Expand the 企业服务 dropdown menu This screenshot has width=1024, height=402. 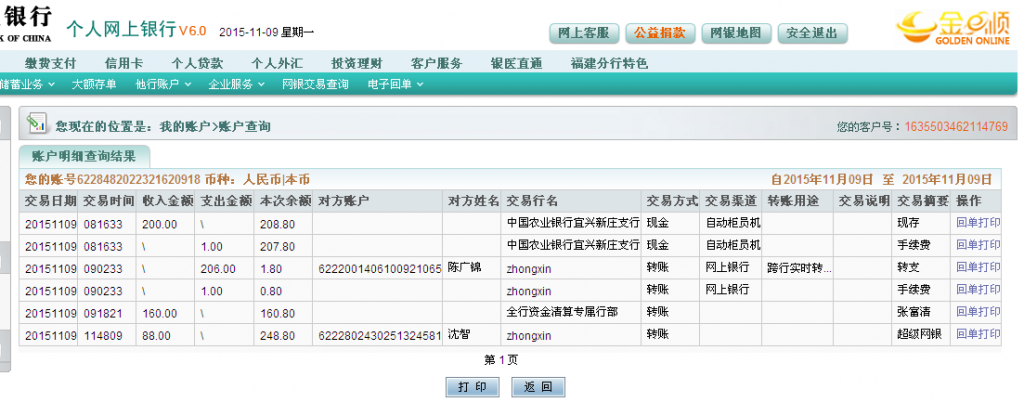[x=237, y=85]
